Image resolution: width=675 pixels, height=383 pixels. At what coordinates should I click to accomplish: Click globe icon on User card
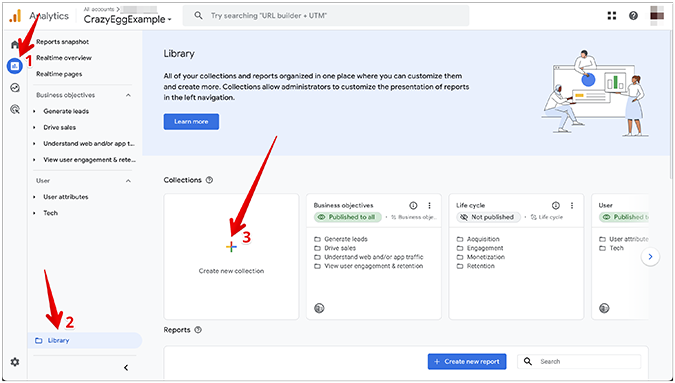point(604,308)
